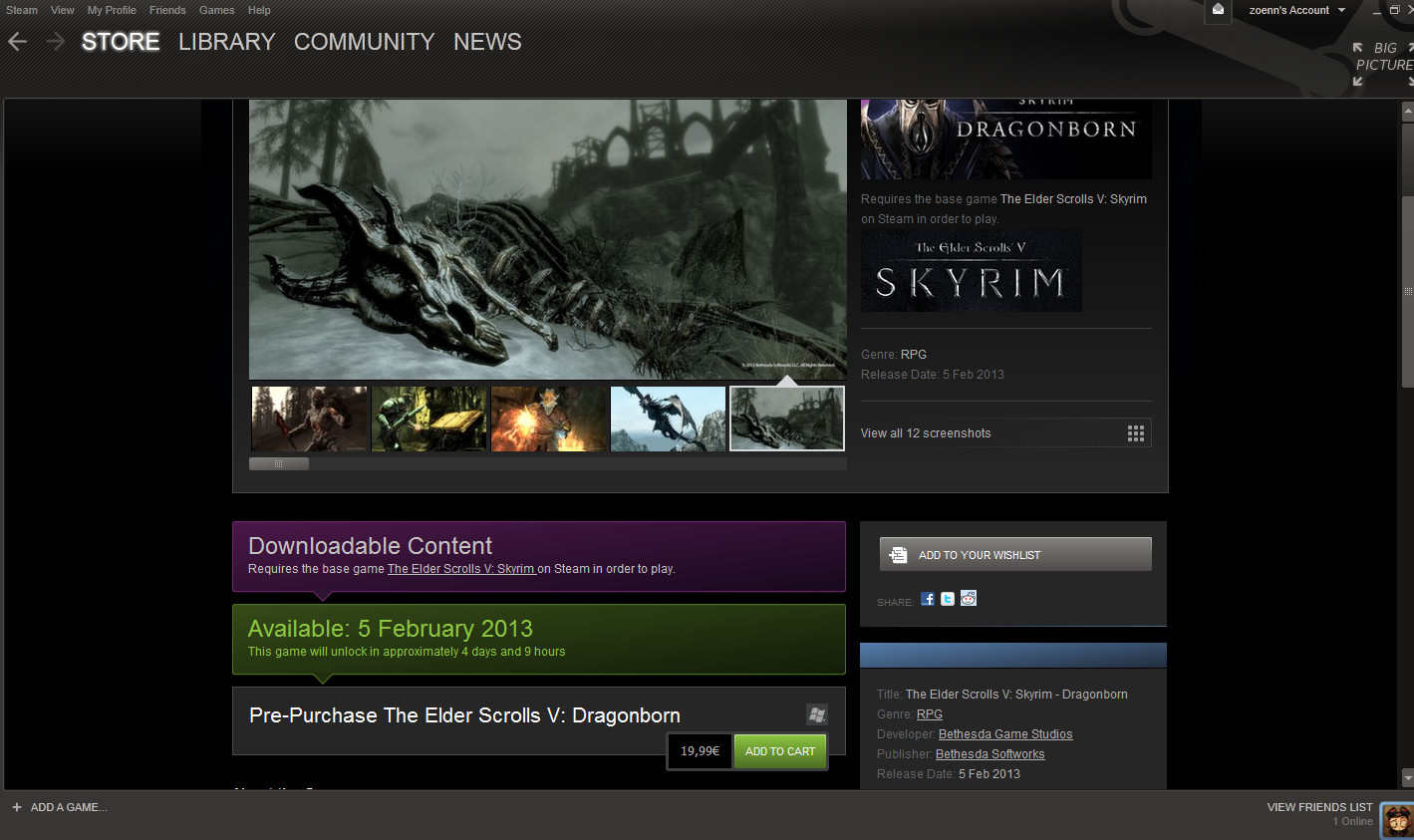Viewport: 1414px width, 840px height.
Task: Select the flying dragon screenshot thumbnail
Action: pos(669,419)
